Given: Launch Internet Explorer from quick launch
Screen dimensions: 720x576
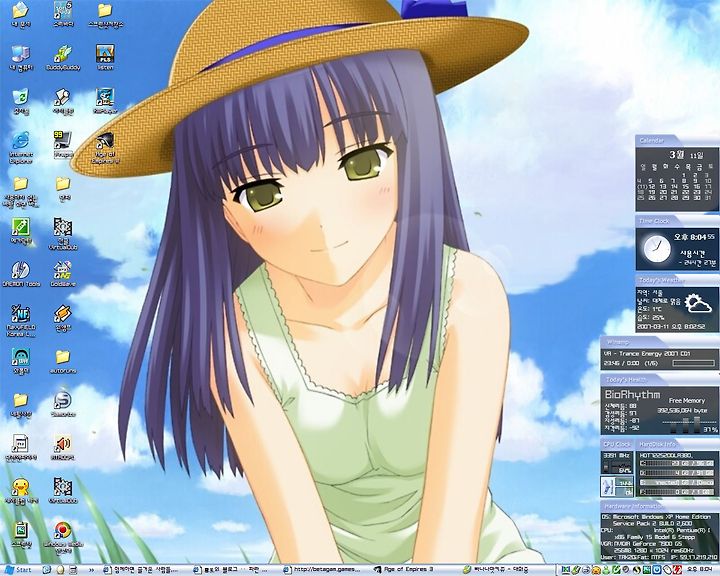Looking at the screenshot, I should 46,570.
